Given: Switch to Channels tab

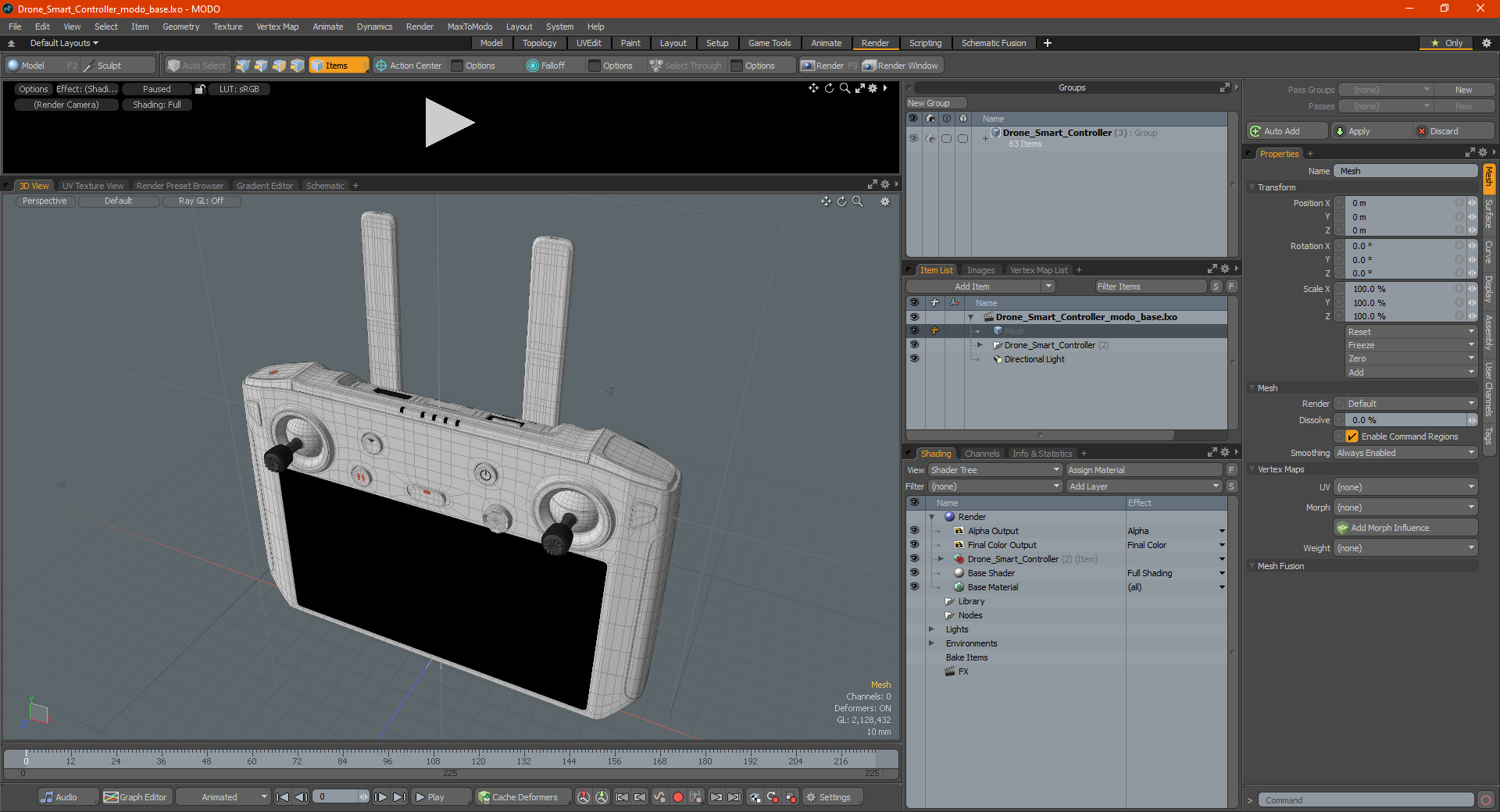Looking at the screenshot, I should (x=982, y=454).
